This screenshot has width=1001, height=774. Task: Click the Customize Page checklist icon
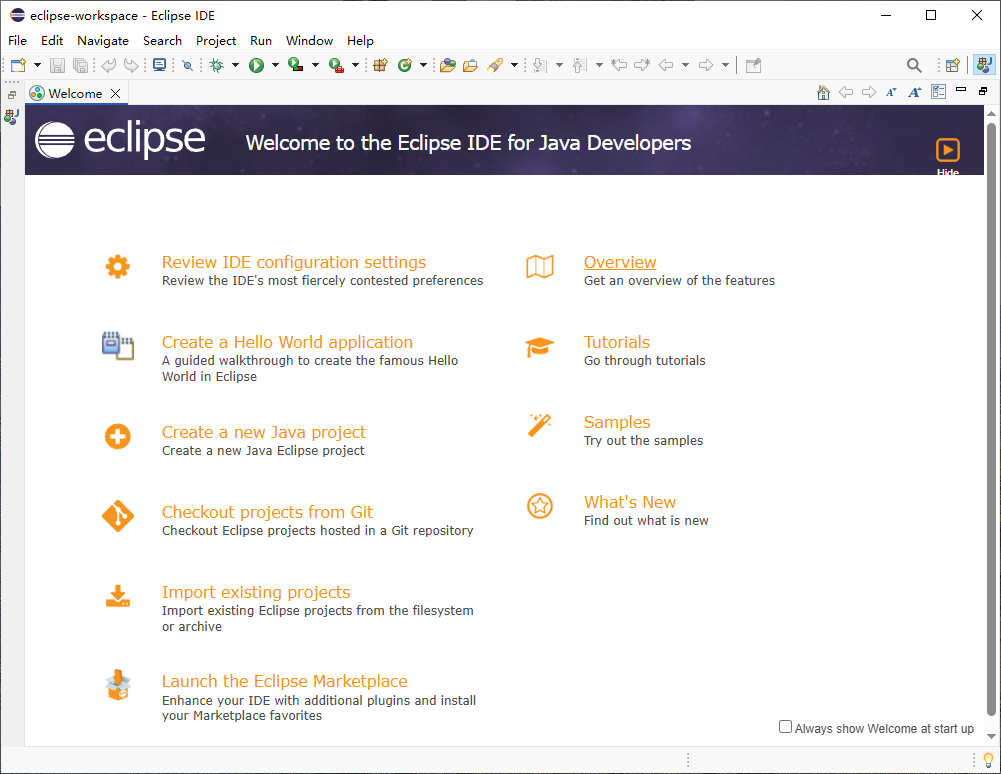click(x=938, y=92)
